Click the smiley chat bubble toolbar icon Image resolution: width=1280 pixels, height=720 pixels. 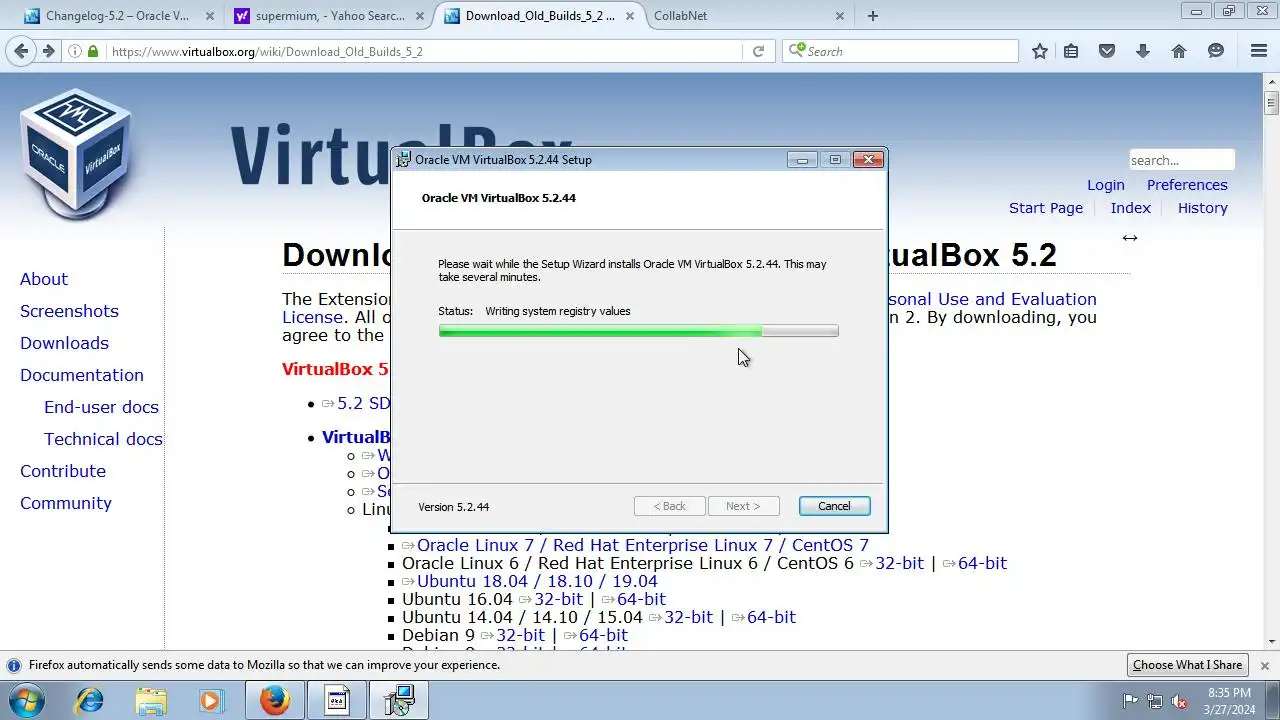pyautogui.click(x=1215, y=51)
